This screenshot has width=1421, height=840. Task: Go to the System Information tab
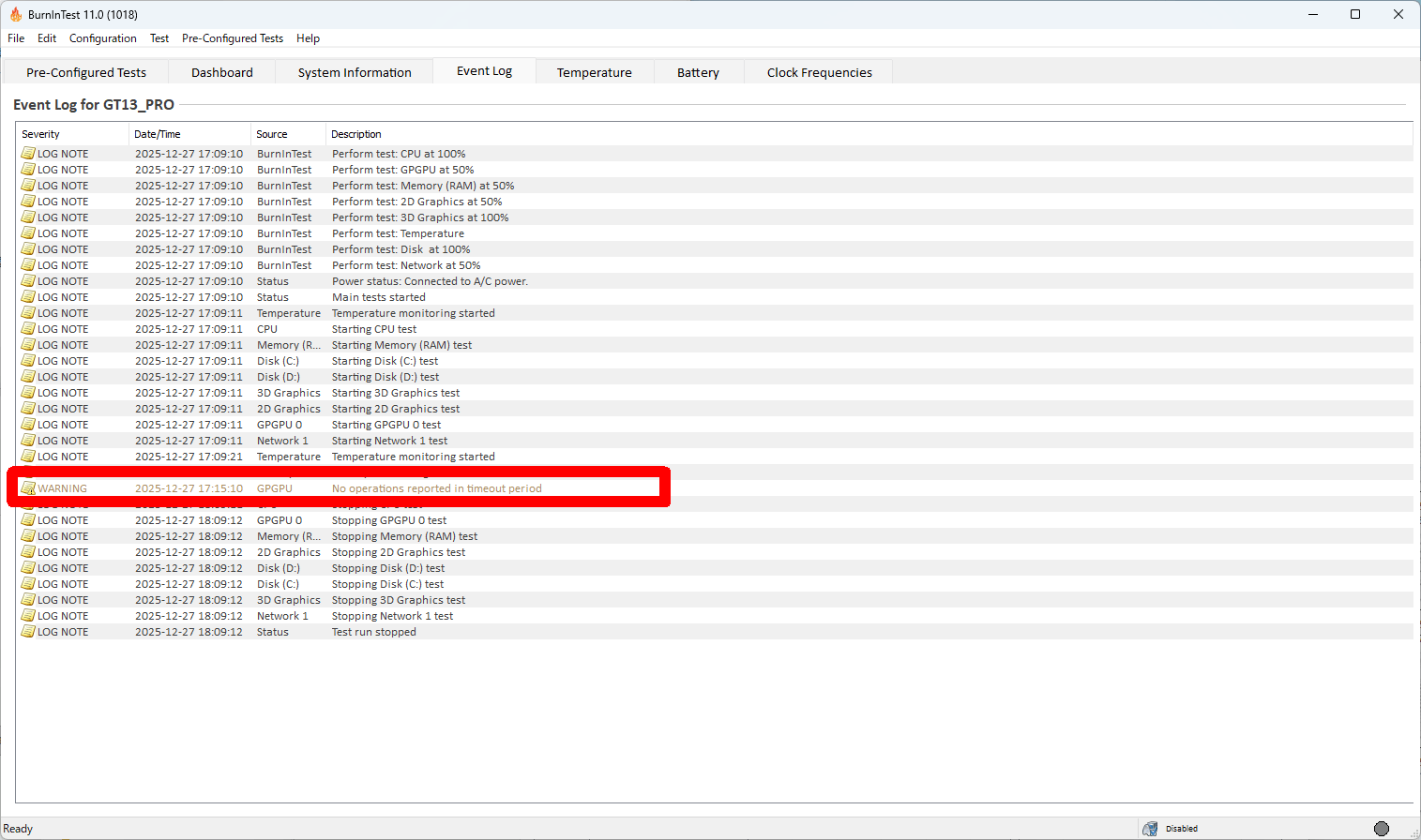(355, 72)
